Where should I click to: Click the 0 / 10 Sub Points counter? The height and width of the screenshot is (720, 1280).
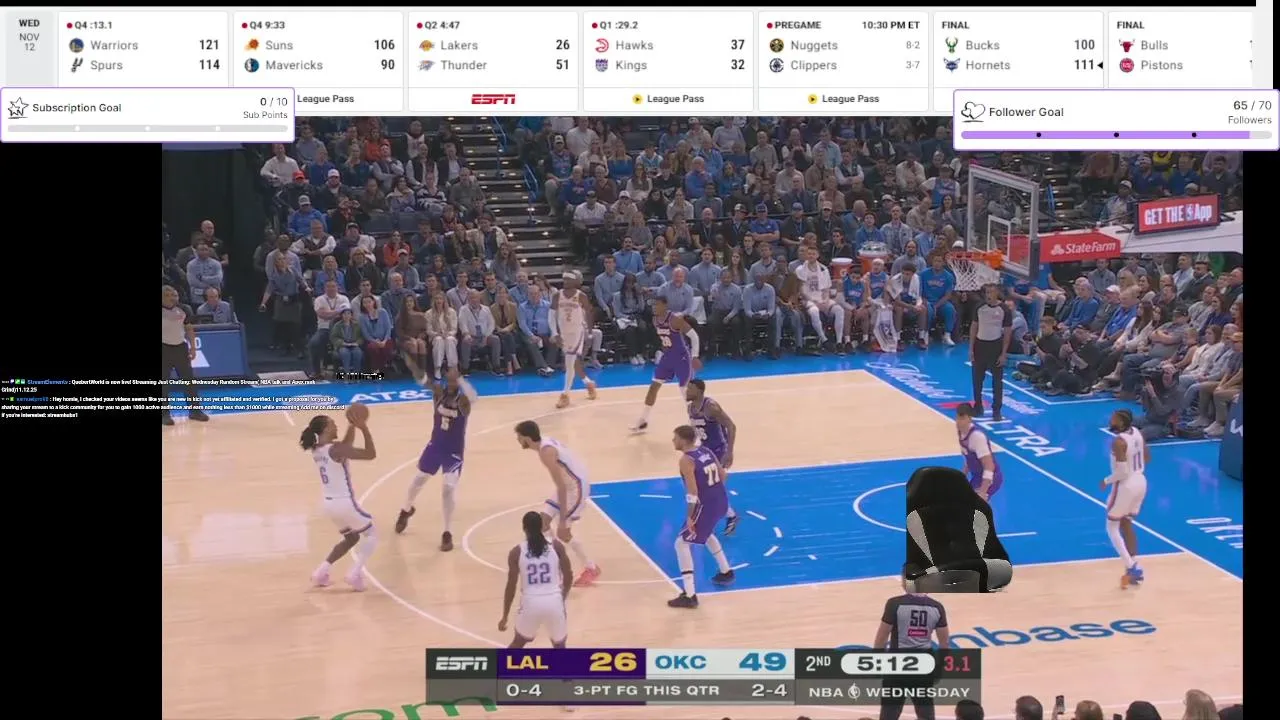265,108
